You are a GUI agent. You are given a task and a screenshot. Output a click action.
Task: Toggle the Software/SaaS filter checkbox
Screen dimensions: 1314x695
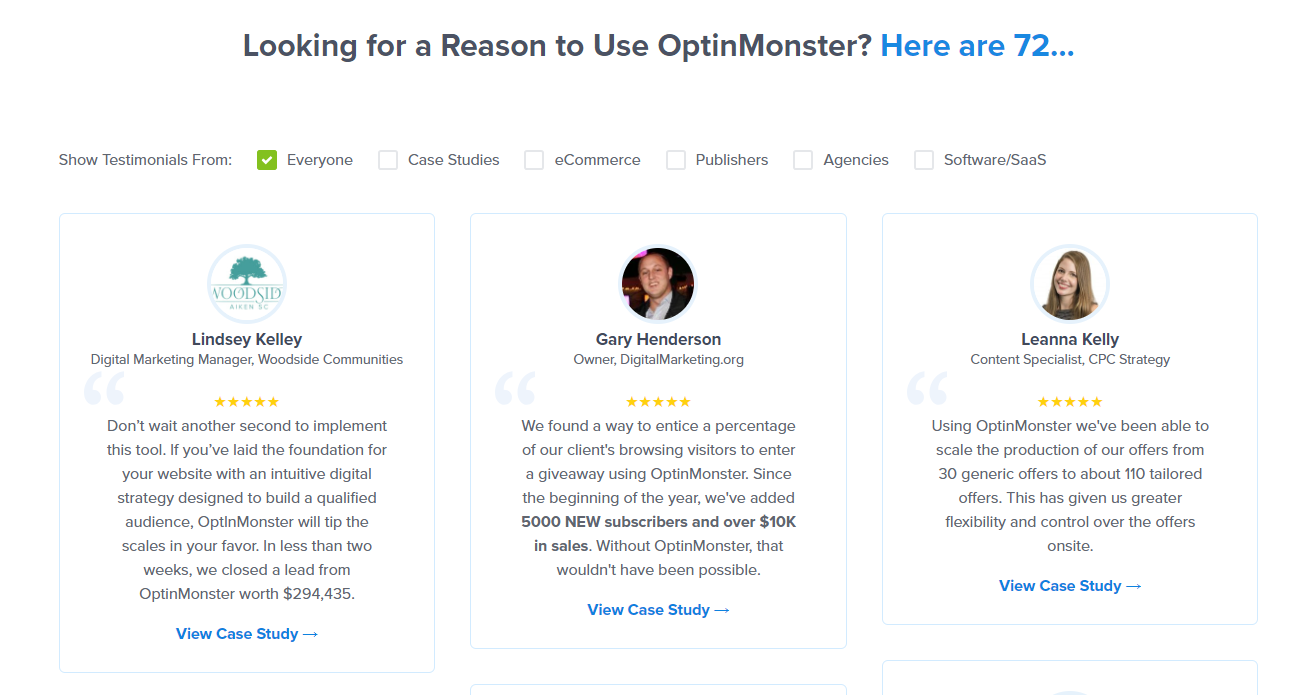tap(924, 160)
